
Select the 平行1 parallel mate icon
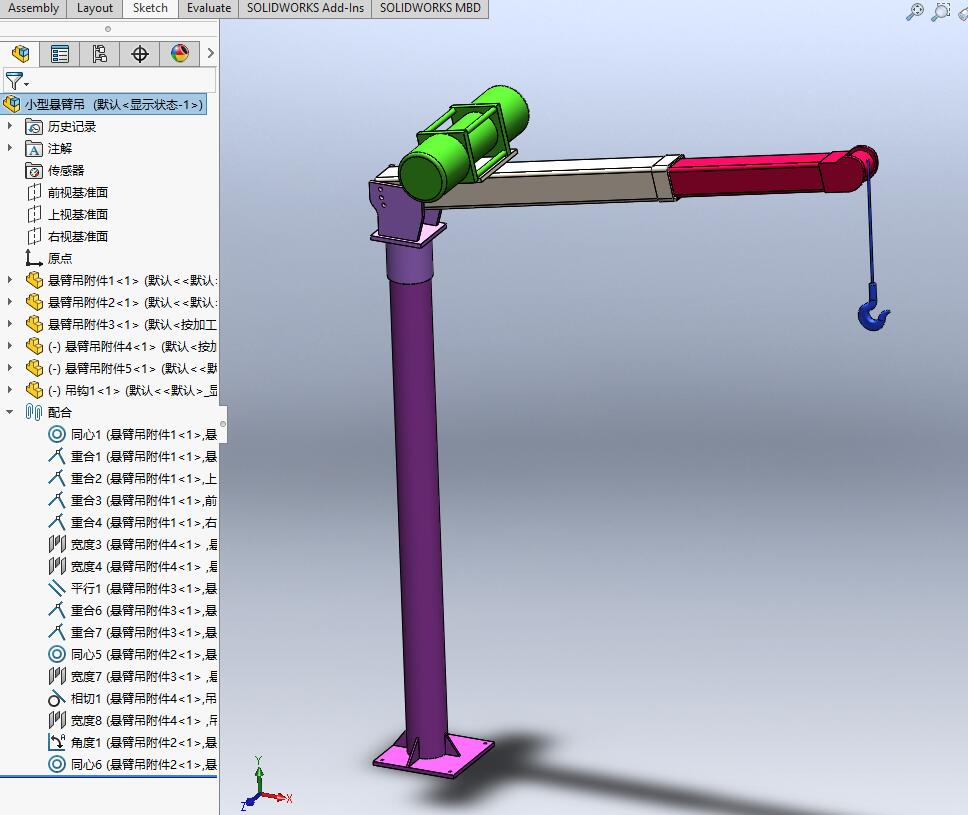[x=57, y=588]
